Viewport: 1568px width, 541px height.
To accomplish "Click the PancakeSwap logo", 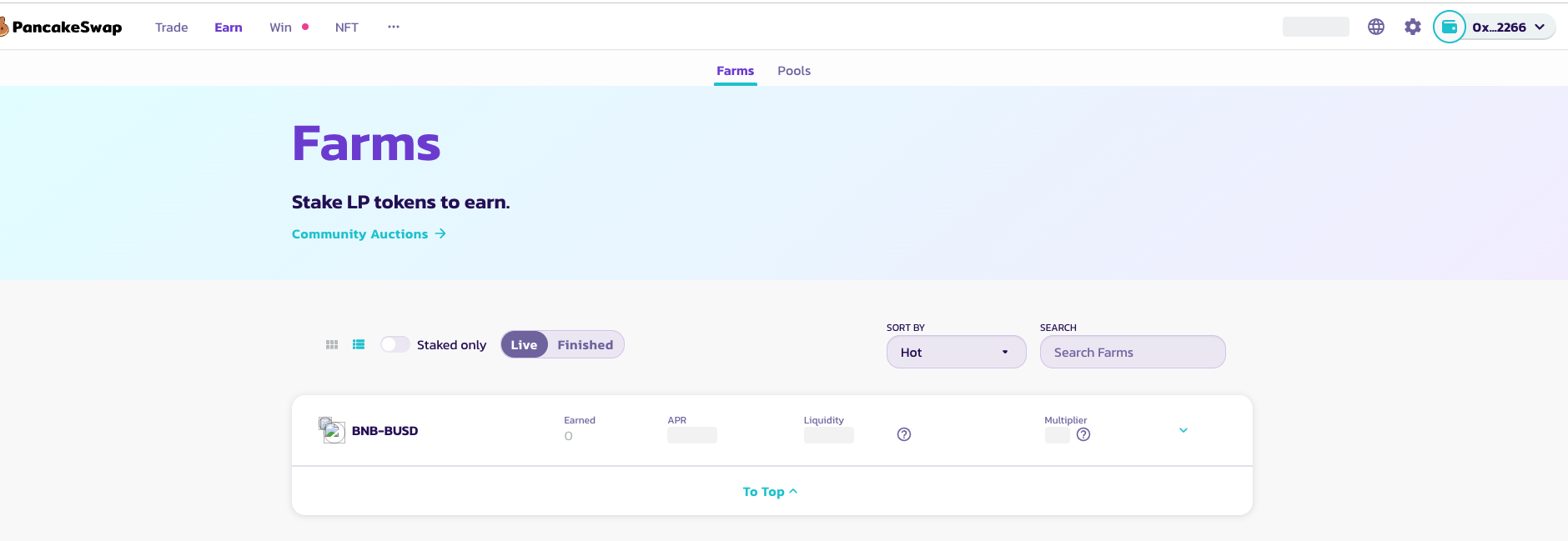I will 61,28.
